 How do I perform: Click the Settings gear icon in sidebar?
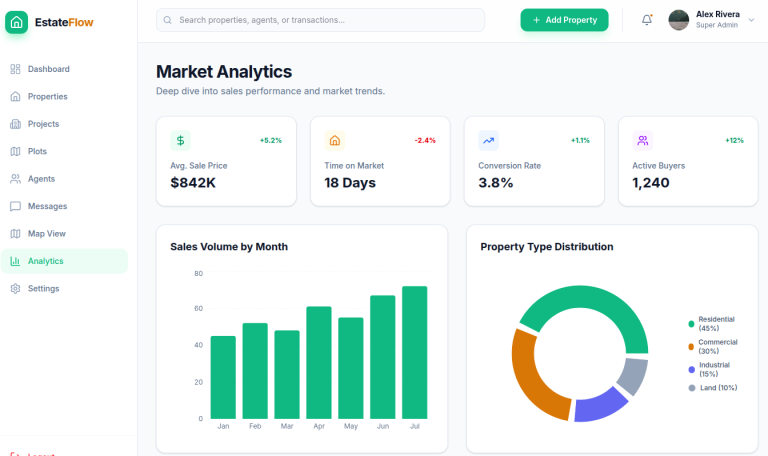pos(15,289)
